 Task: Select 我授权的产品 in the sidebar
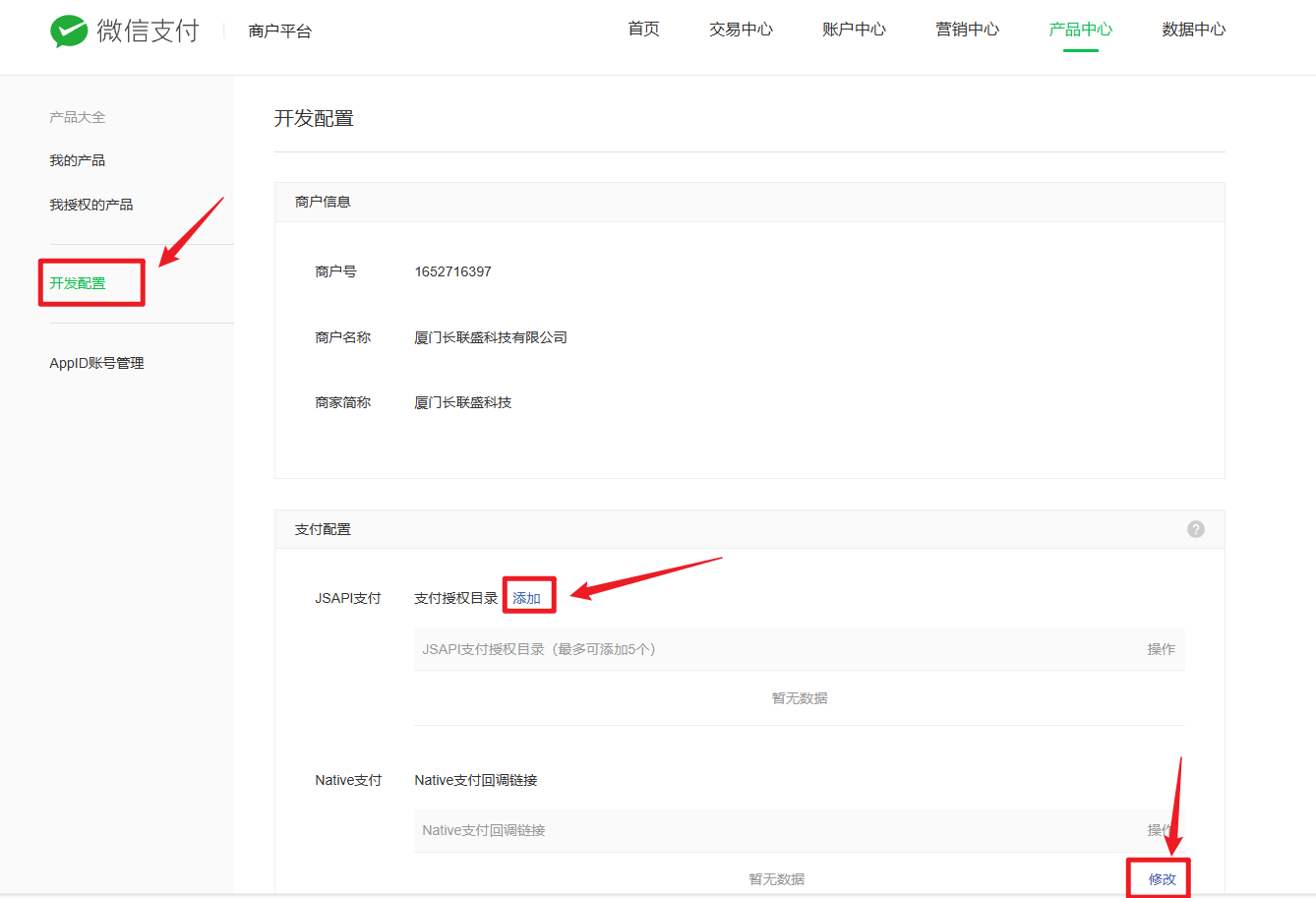point(91,205)
